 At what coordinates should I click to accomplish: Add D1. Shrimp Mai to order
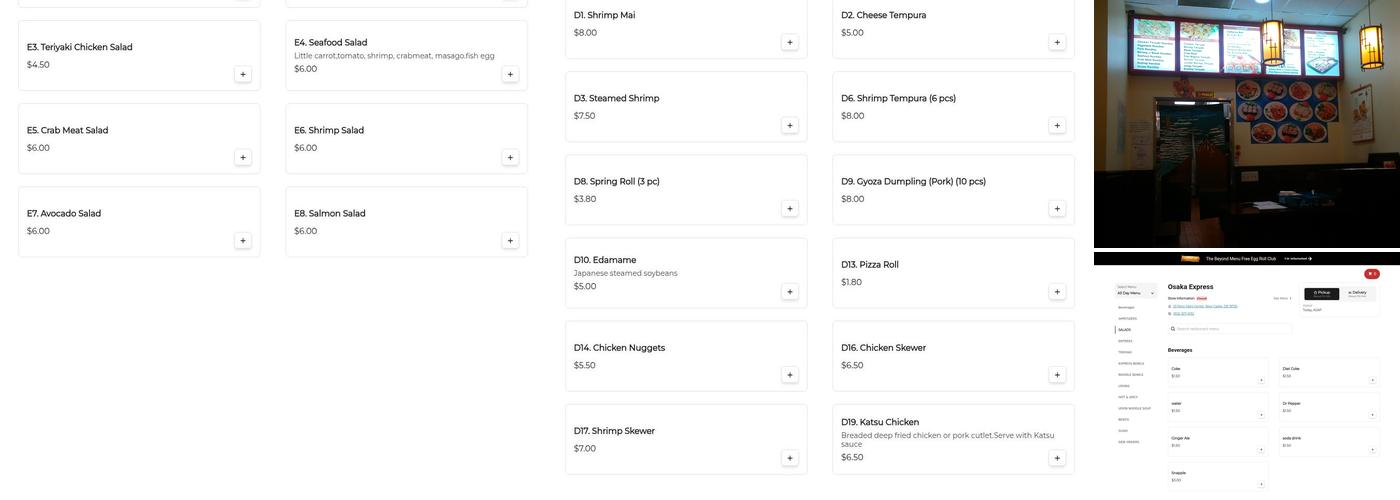(x=790, y=42)
